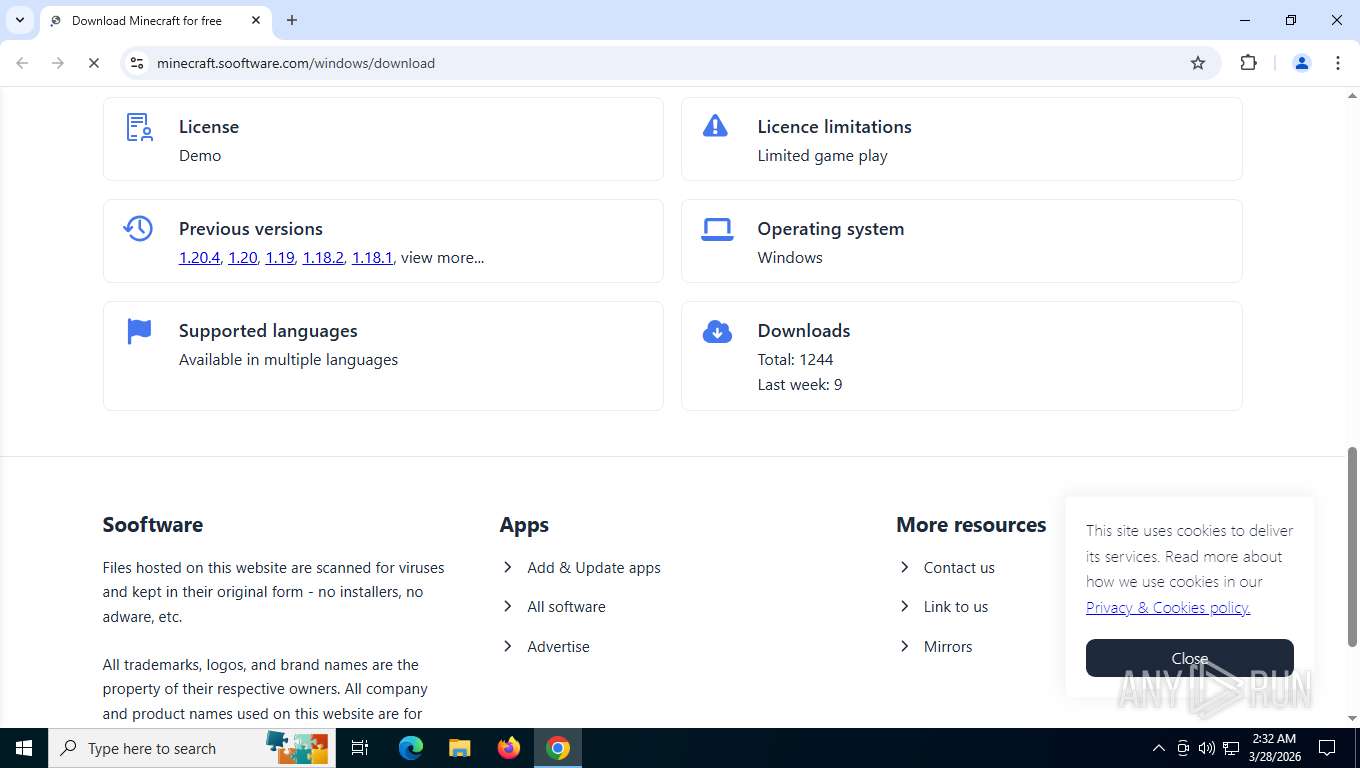
Task: Click the Downloads cloud icon
Action: click(x=717, y=331)
